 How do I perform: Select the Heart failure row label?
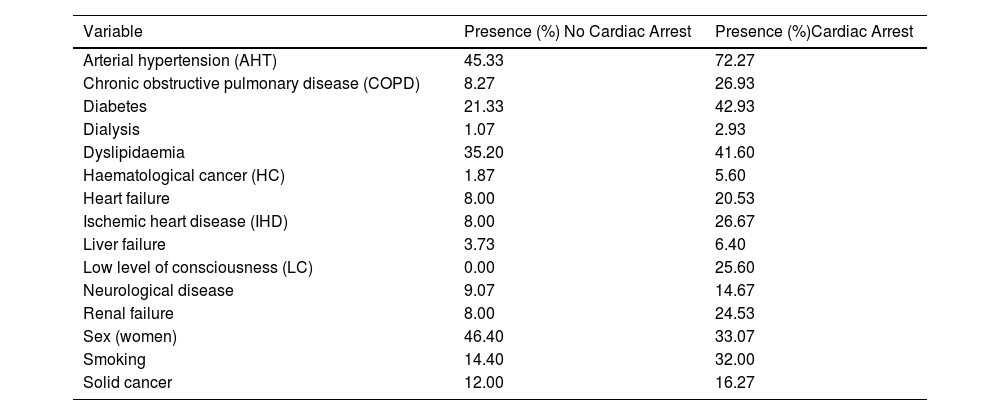point(126,198)
